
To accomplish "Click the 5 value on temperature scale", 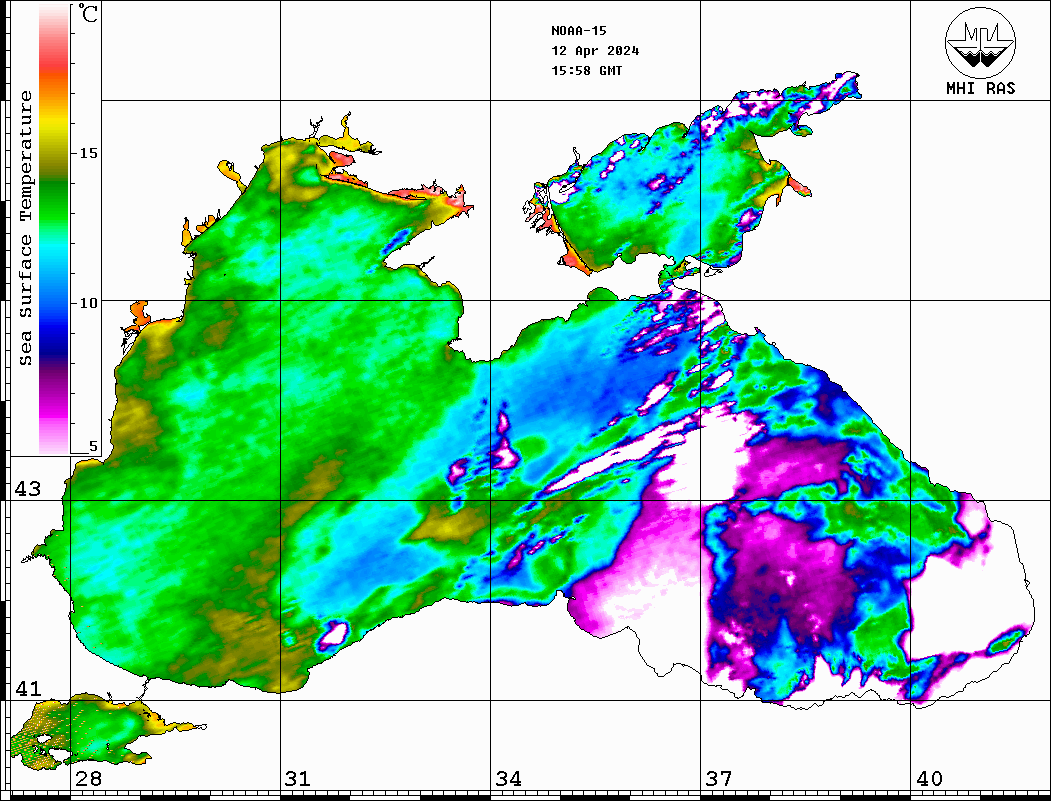I will pyautogui.click(x=93, y=446).
